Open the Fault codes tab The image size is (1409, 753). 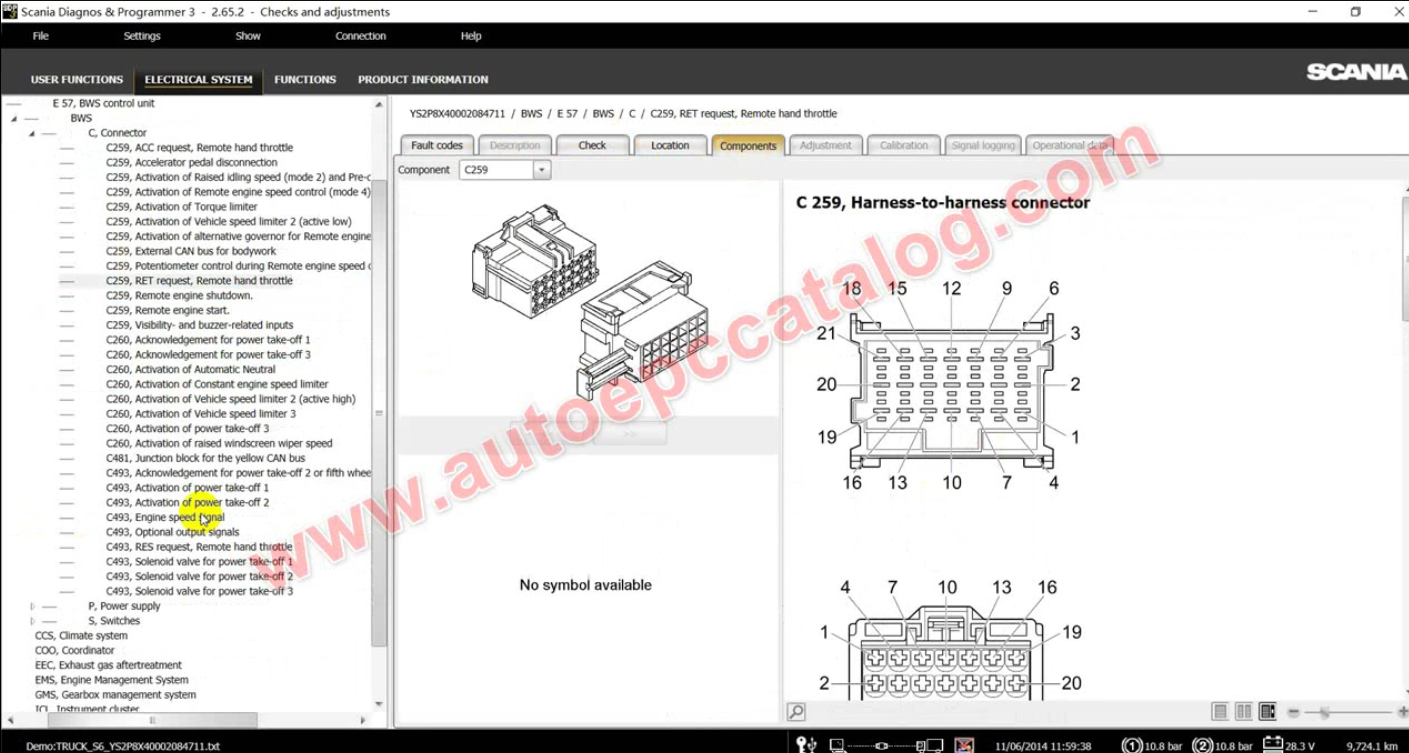click(x=437, y=145)
